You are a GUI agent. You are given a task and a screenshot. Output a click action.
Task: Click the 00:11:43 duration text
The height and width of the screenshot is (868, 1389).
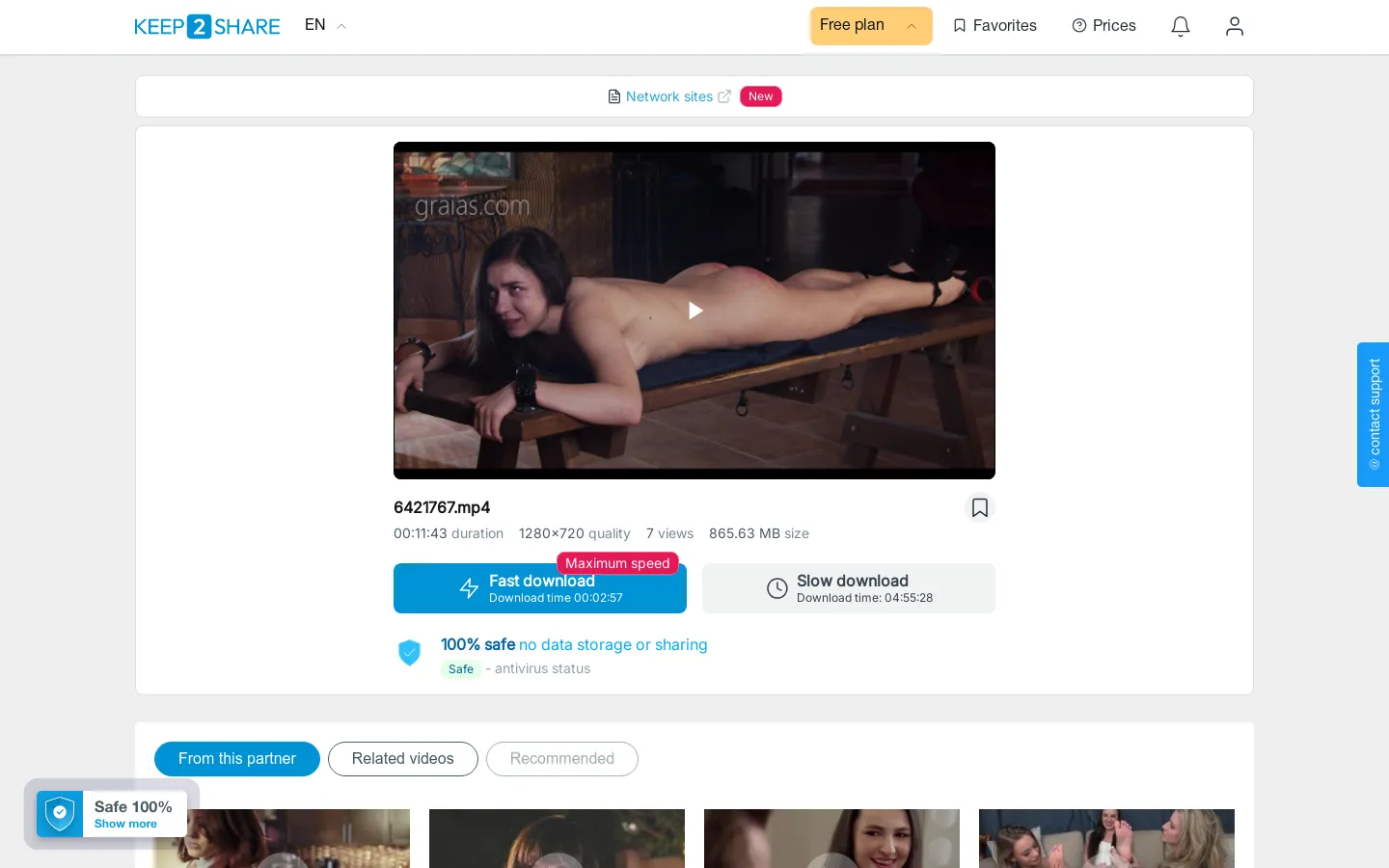pos(449,533)
